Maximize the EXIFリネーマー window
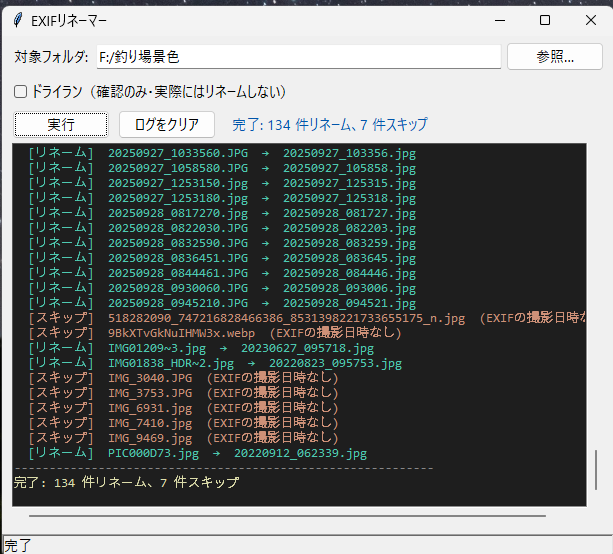The height and width of the screenshot is (554, 613). click(x=545, y=20)
